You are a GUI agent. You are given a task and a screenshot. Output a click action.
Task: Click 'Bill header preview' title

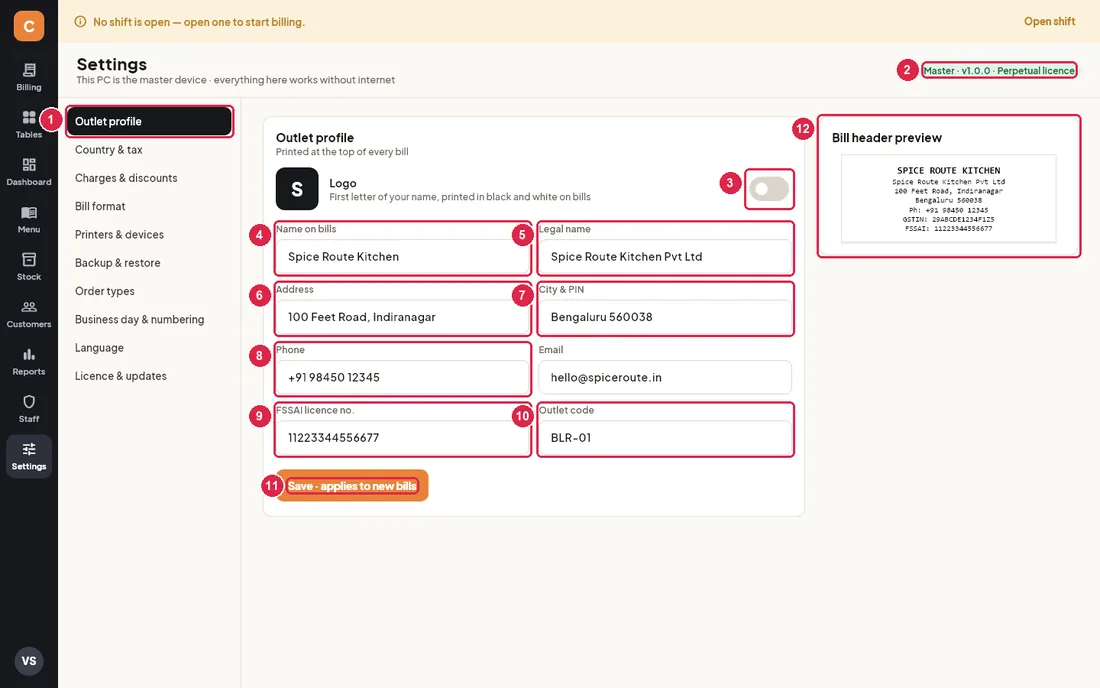point(887,137)
